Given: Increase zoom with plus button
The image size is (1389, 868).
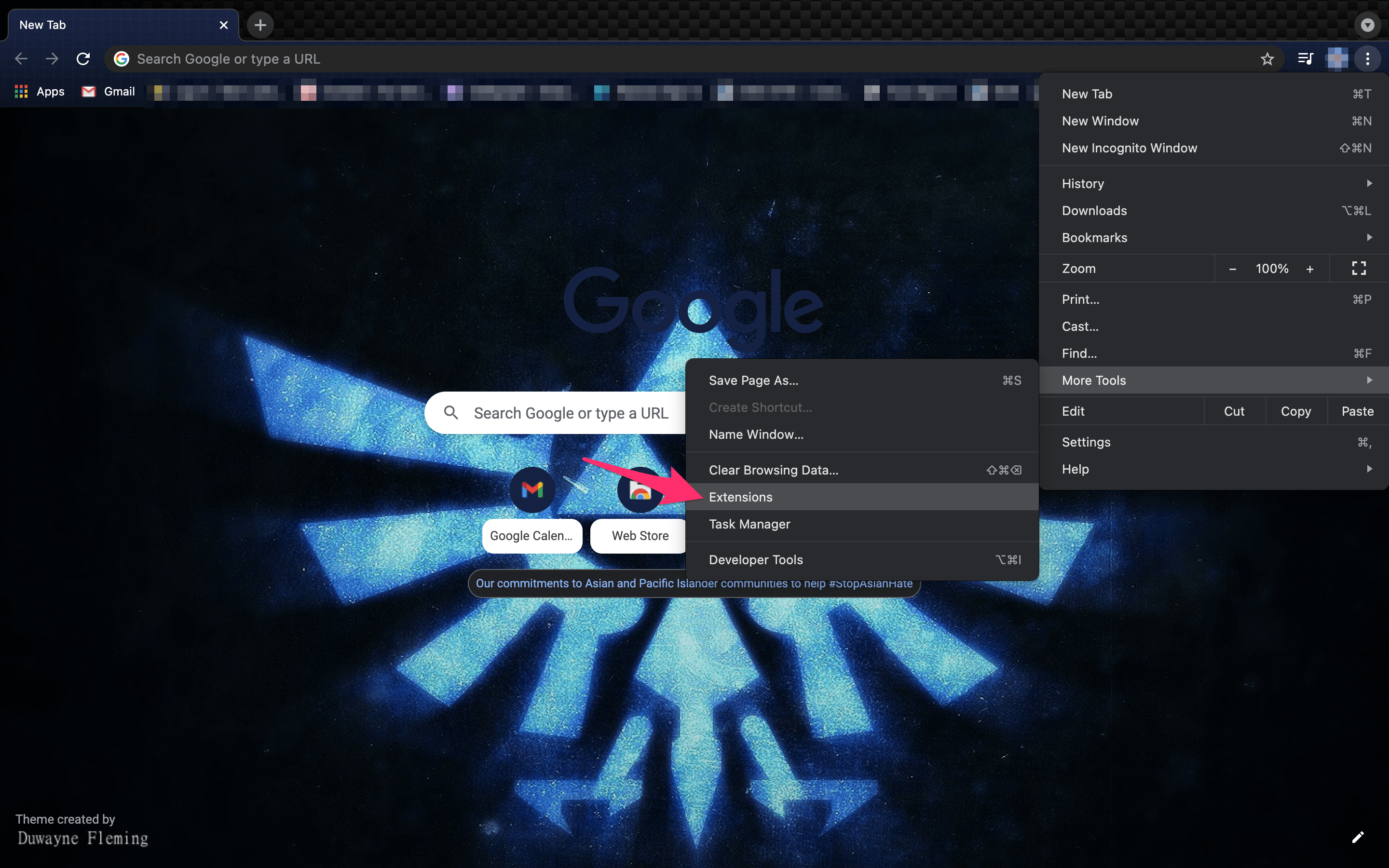Looking at the screenshot, I should [1310, 269].
